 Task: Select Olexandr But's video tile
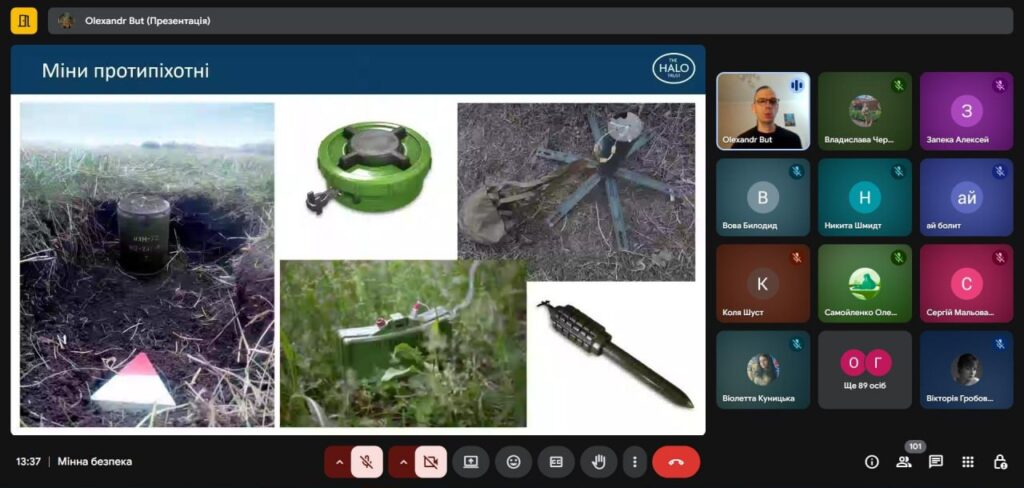click(763, 111)
